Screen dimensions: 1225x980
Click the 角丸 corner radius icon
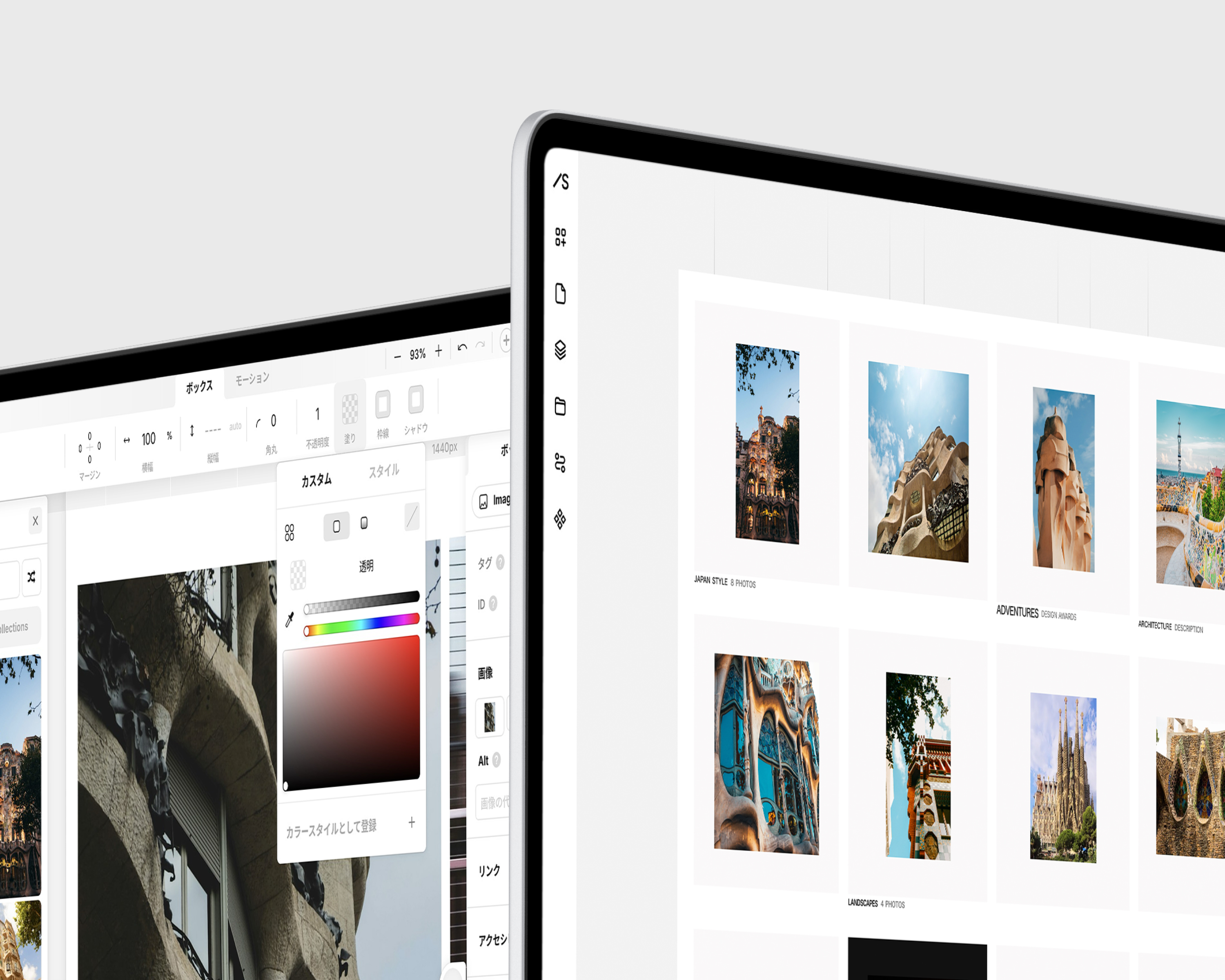pyautogui.click(x=258, y=423)
